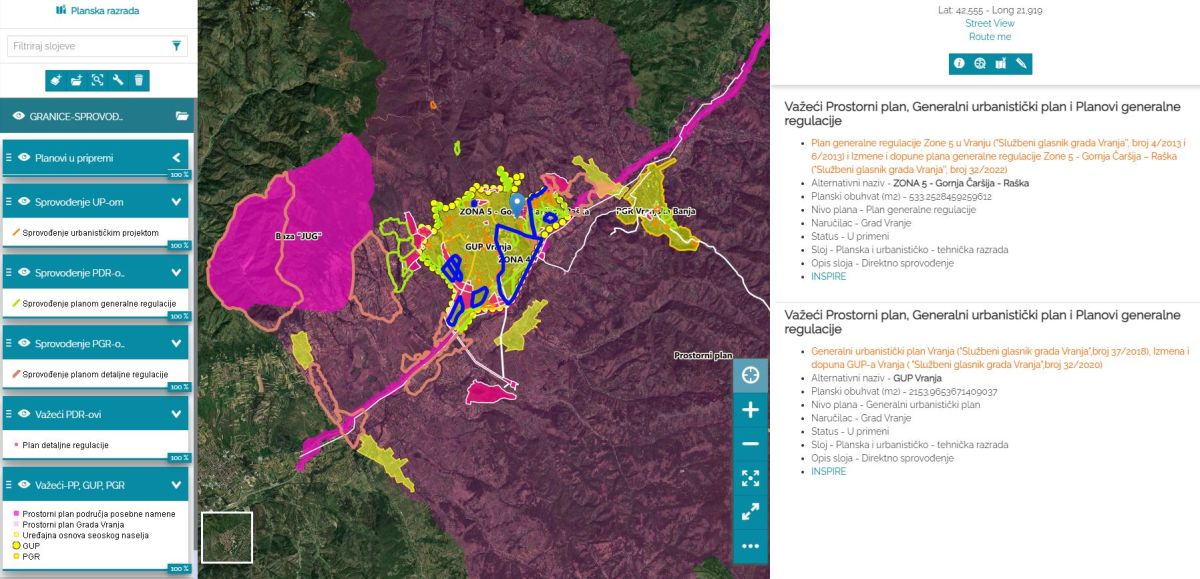Screen dimensions: 1200x579
Task: Open GRANICE-SPROVOĐ.. group folder
Action: click(x=181, y=116)
